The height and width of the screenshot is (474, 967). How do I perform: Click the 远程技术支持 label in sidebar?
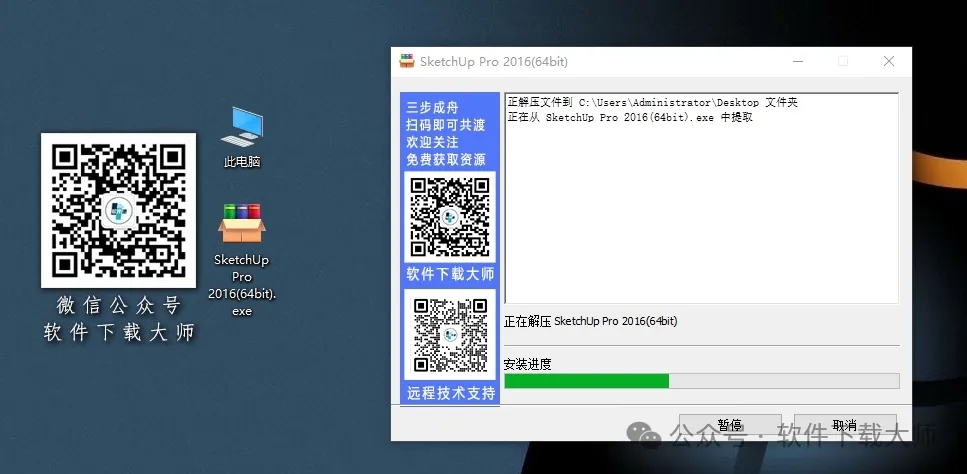coord(450,393)
